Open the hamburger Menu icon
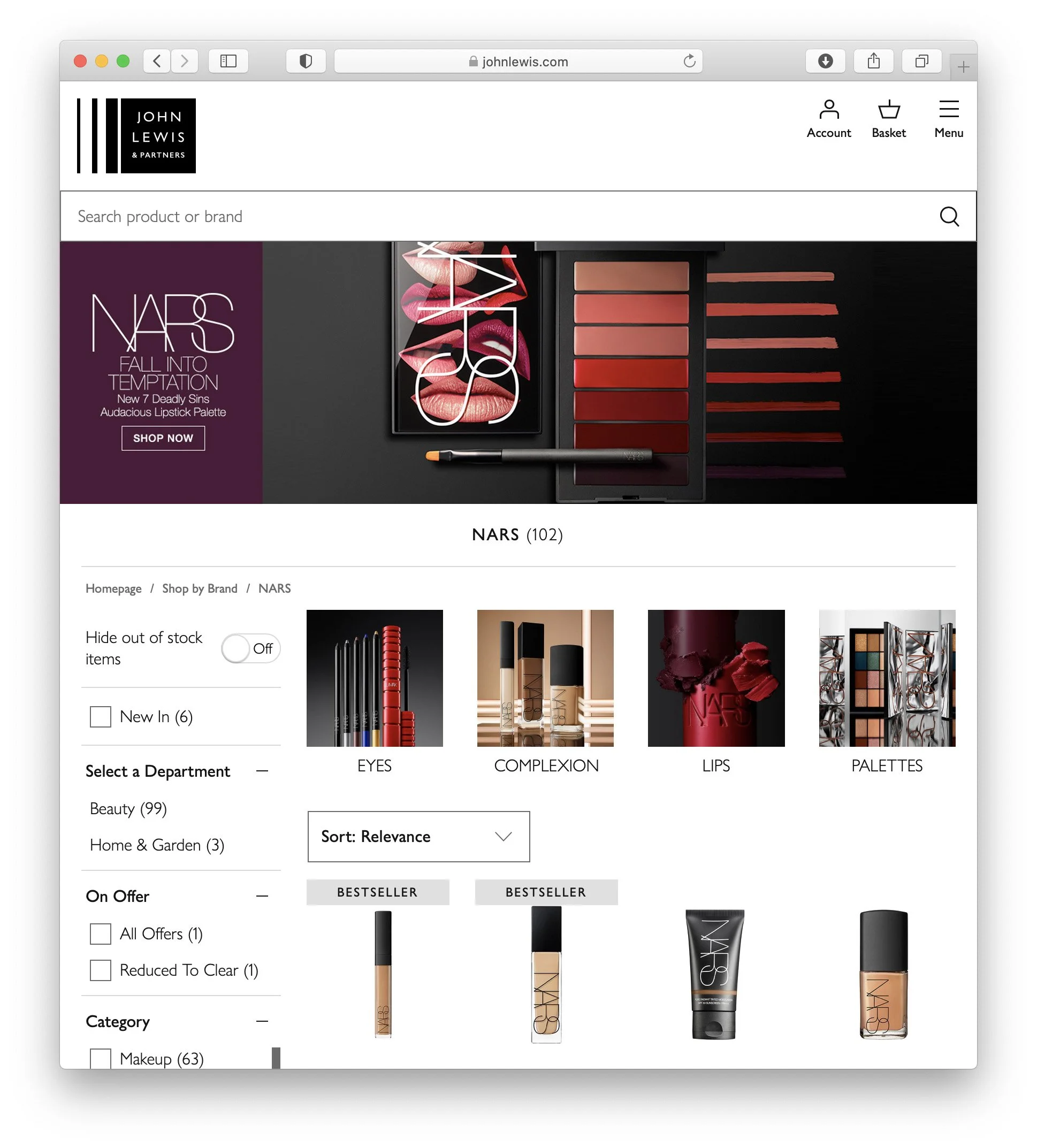1037x1148 pixels. tap(948, 118)
